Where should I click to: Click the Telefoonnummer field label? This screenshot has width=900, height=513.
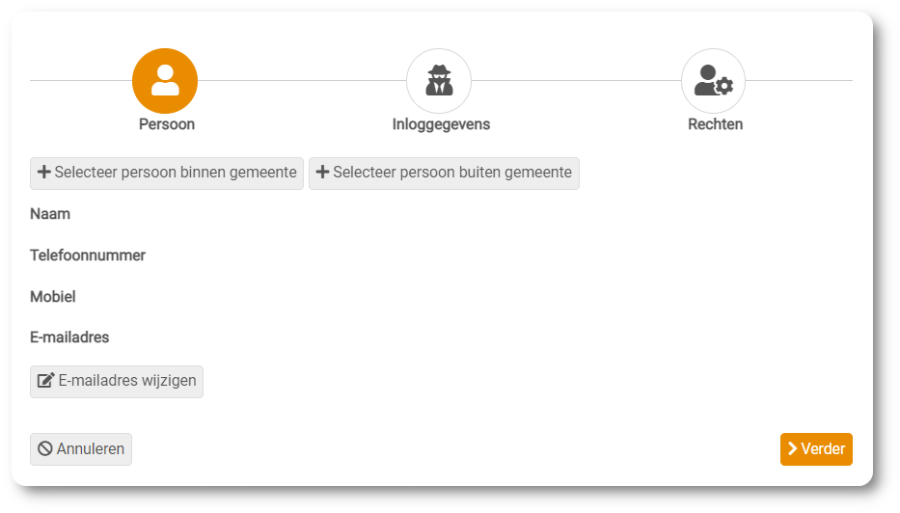(x=88, y=255)
